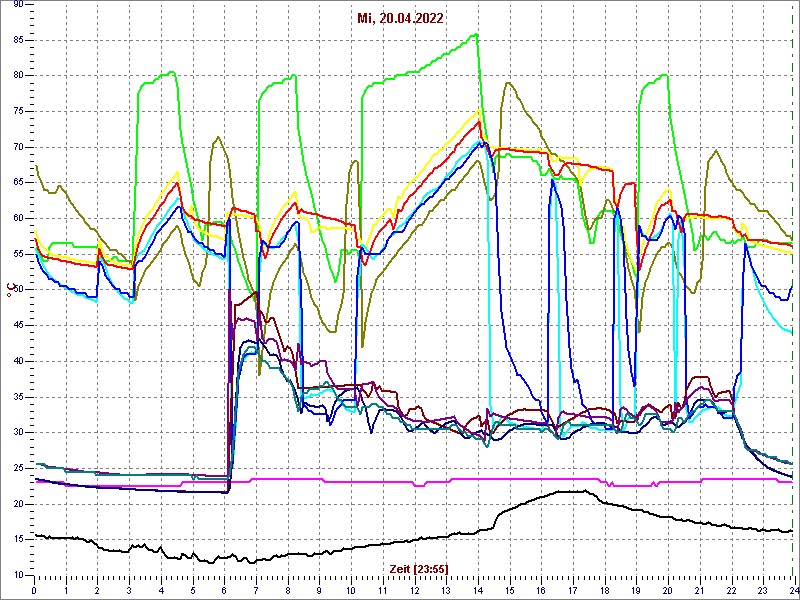Image resolution: width=800 pixels, height=600 pixels.
Task: Click temperature axis label "85"
Action: (17, 40)
